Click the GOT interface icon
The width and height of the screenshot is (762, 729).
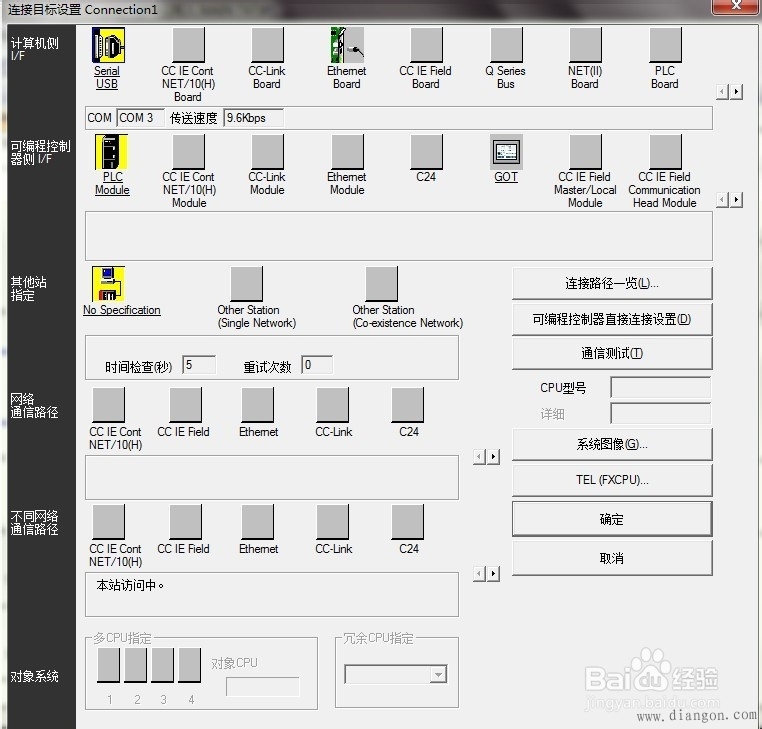point(506,152)
